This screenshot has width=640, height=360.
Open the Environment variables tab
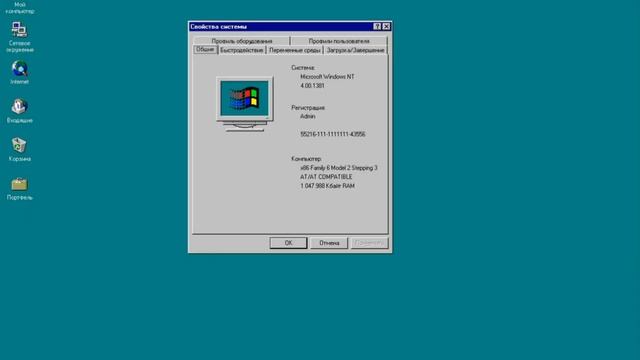point(295,50)
